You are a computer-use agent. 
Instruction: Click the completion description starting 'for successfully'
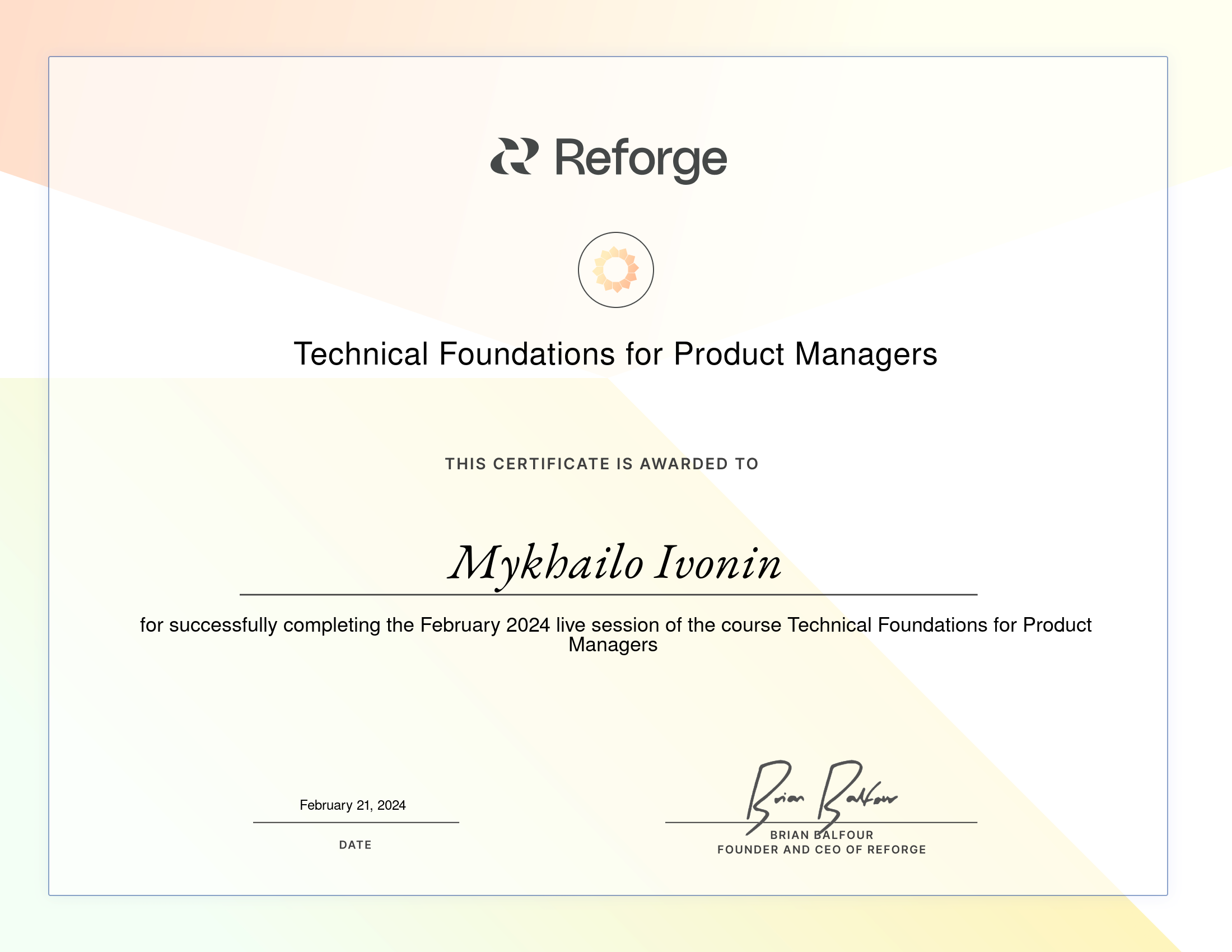615,625
